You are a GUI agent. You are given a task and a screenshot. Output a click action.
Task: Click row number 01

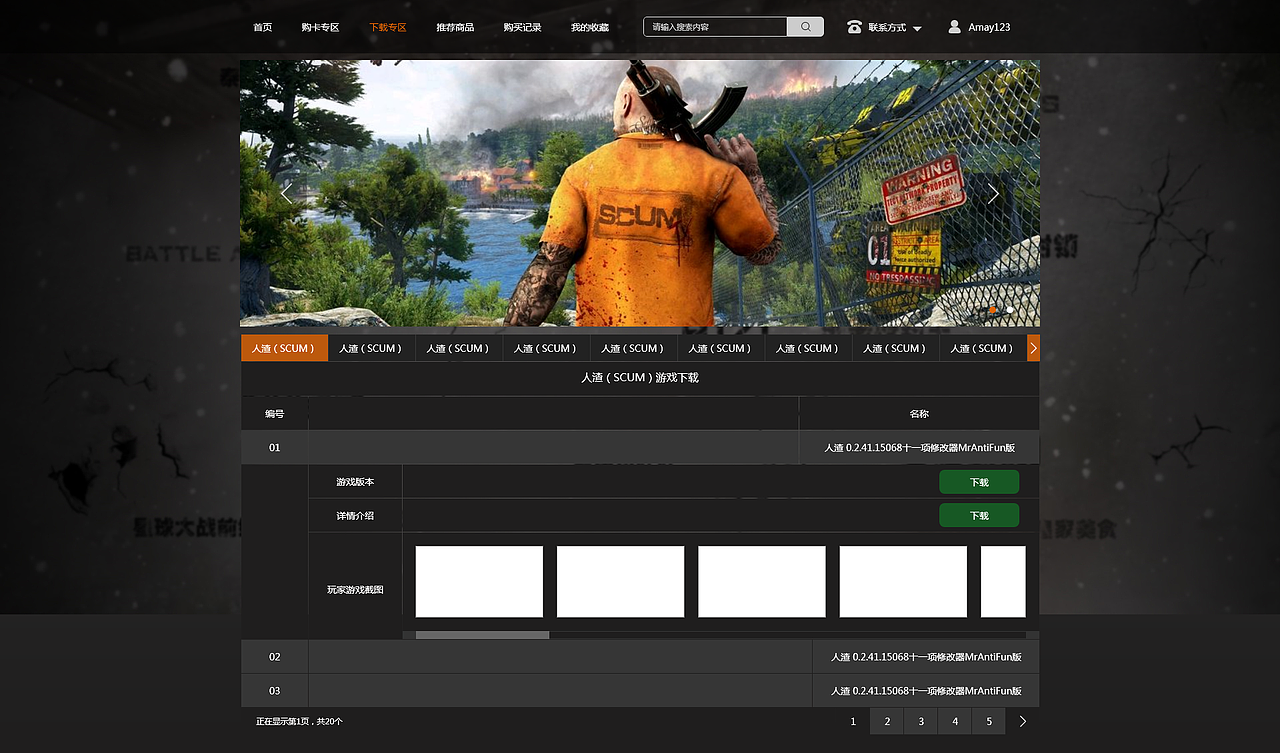274,448
